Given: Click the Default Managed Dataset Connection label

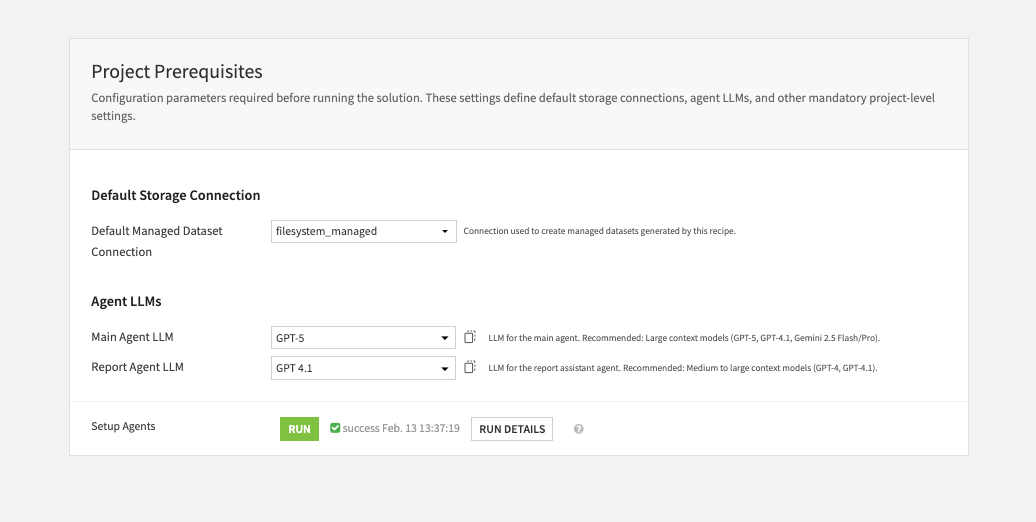Looking at the screenshot, I should pos(157,241).
